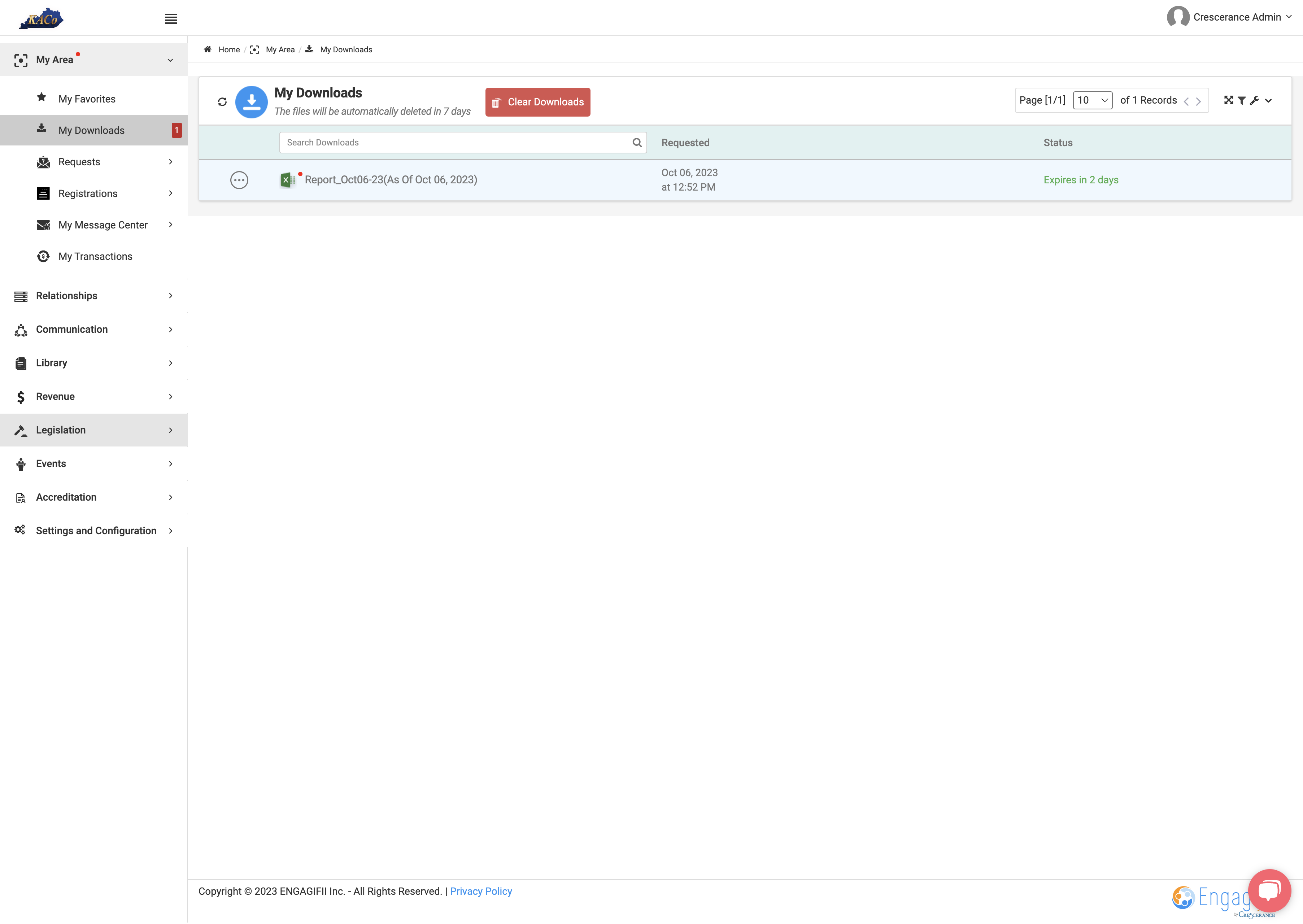This screenshot has width=1303, height=924.
Task: Refresh the downloads list
Action: [x=222, y=102]
